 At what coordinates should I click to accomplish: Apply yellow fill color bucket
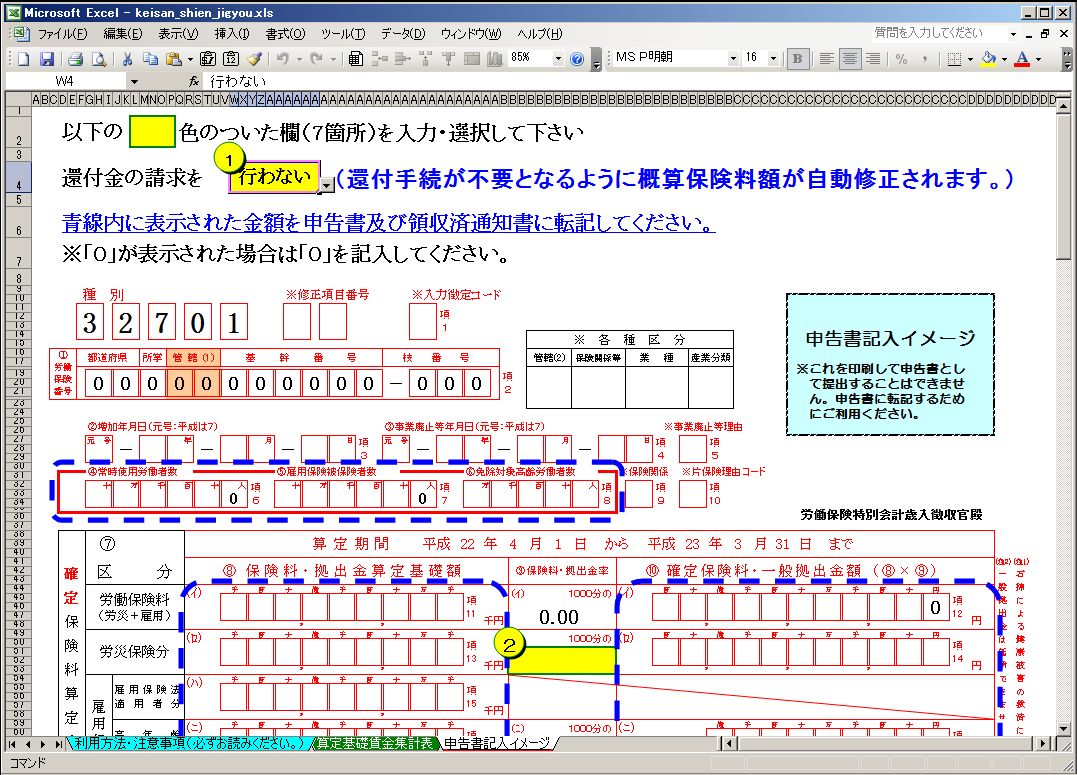click(988, 58)
